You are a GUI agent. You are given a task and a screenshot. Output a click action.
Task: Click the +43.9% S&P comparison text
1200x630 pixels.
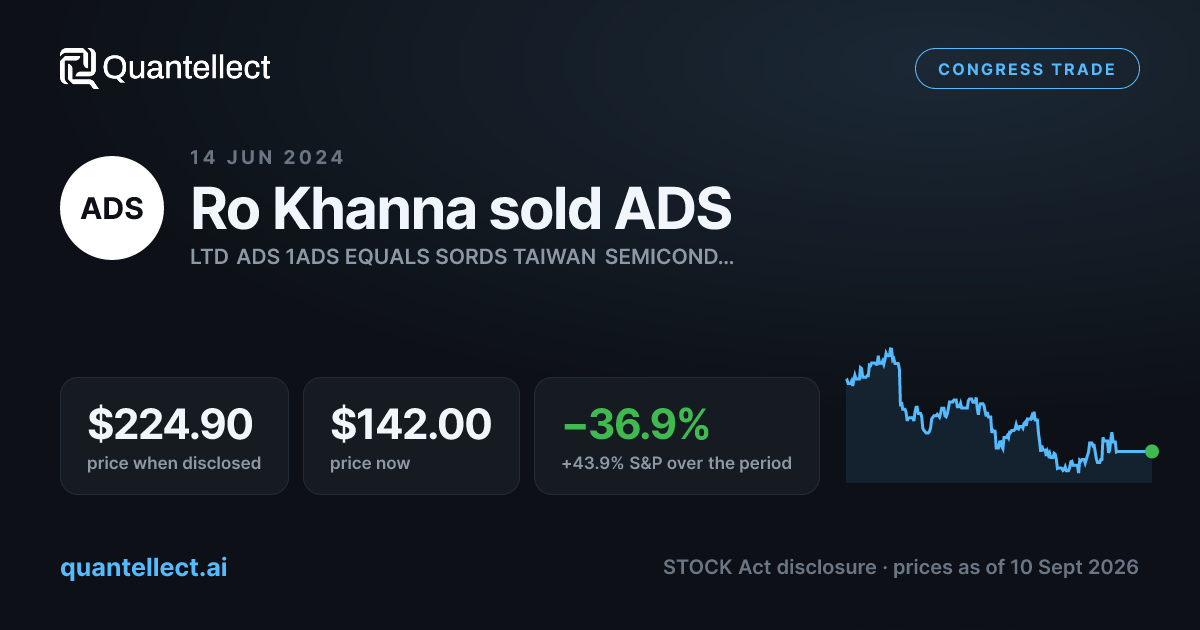[677, 463]
